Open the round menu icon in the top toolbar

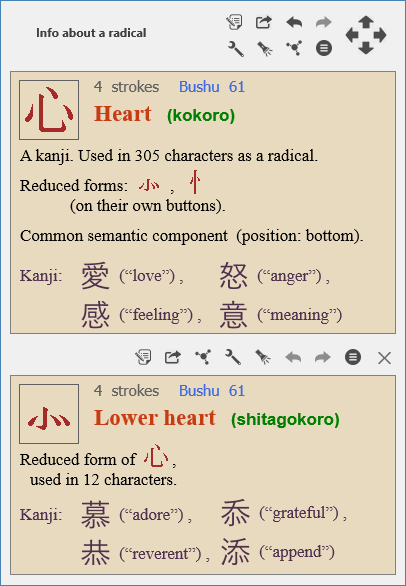[x=324, y=48]
